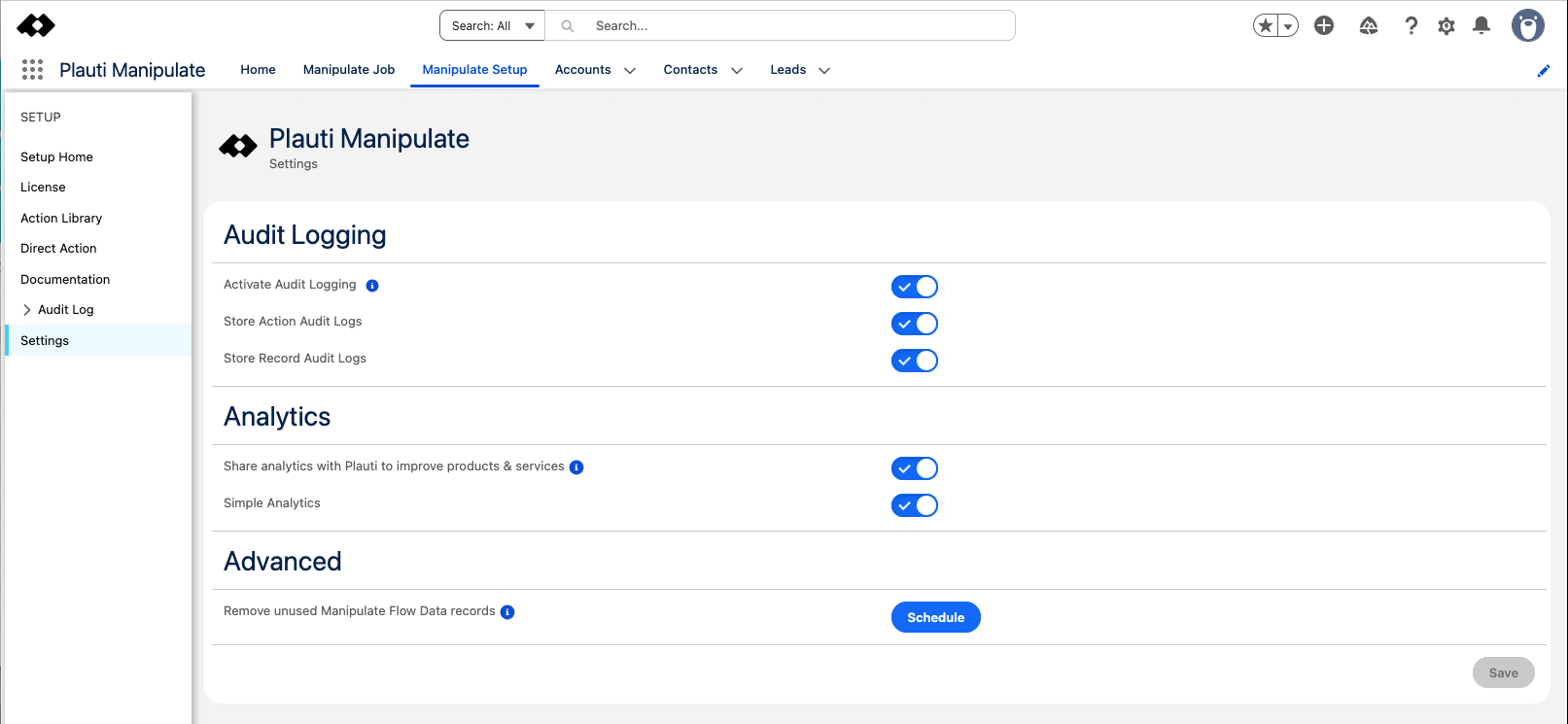The image size is (1568, 724).
Task: Open the Notifications bell icon
Action: [x=1481, y=26]
